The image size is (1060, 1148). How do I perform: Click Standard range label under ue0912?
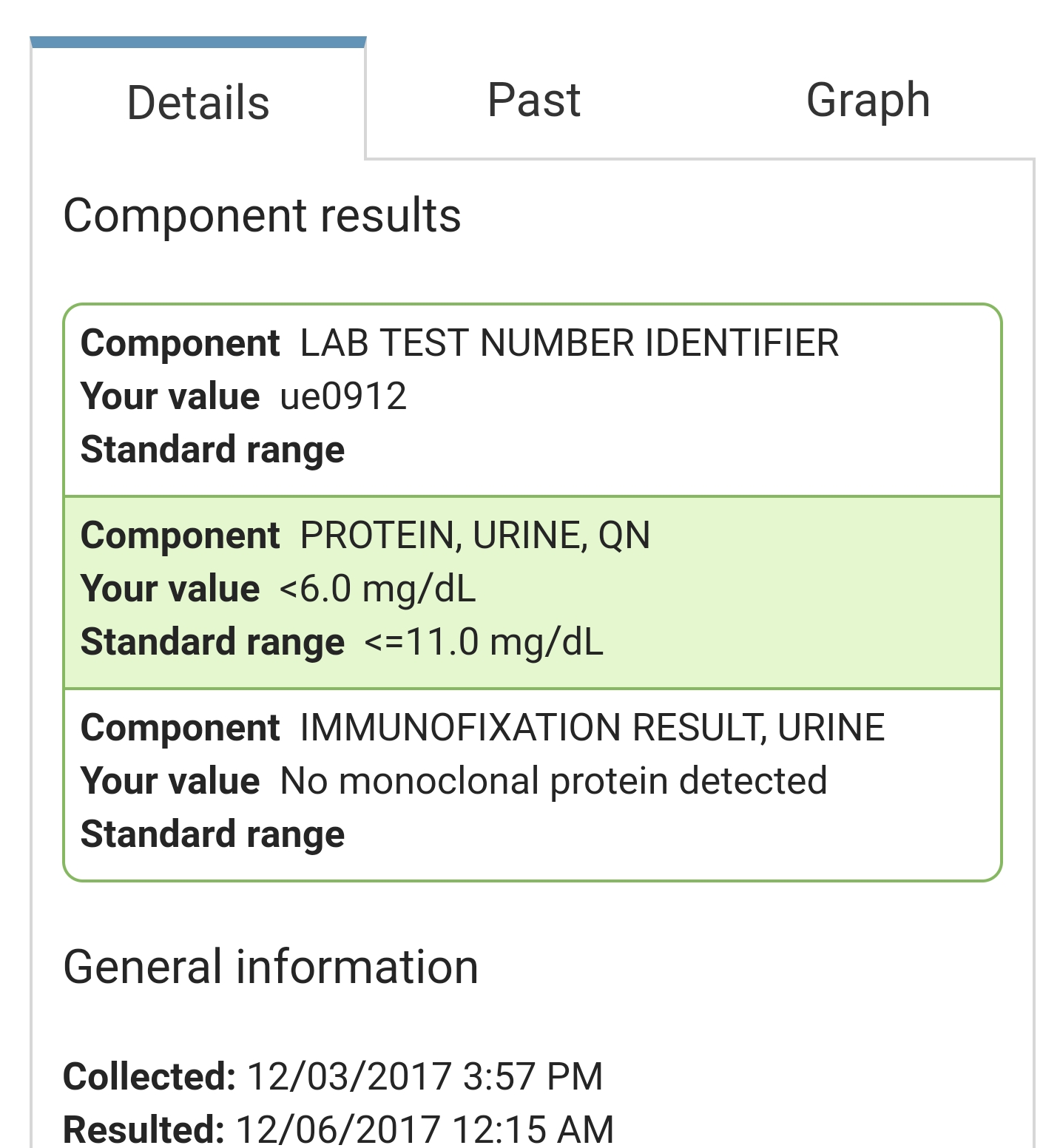tap(212, 450)
